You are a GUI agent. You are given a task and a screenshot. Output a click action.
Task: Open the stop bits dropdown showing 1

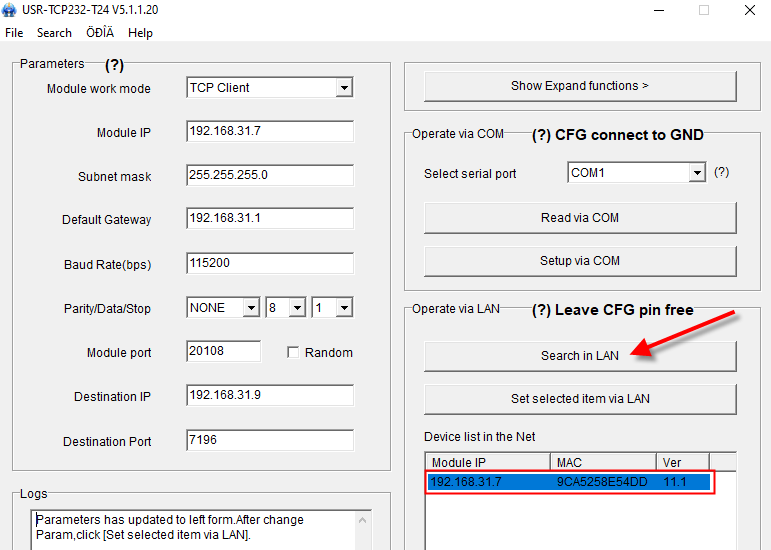point(343,308)
